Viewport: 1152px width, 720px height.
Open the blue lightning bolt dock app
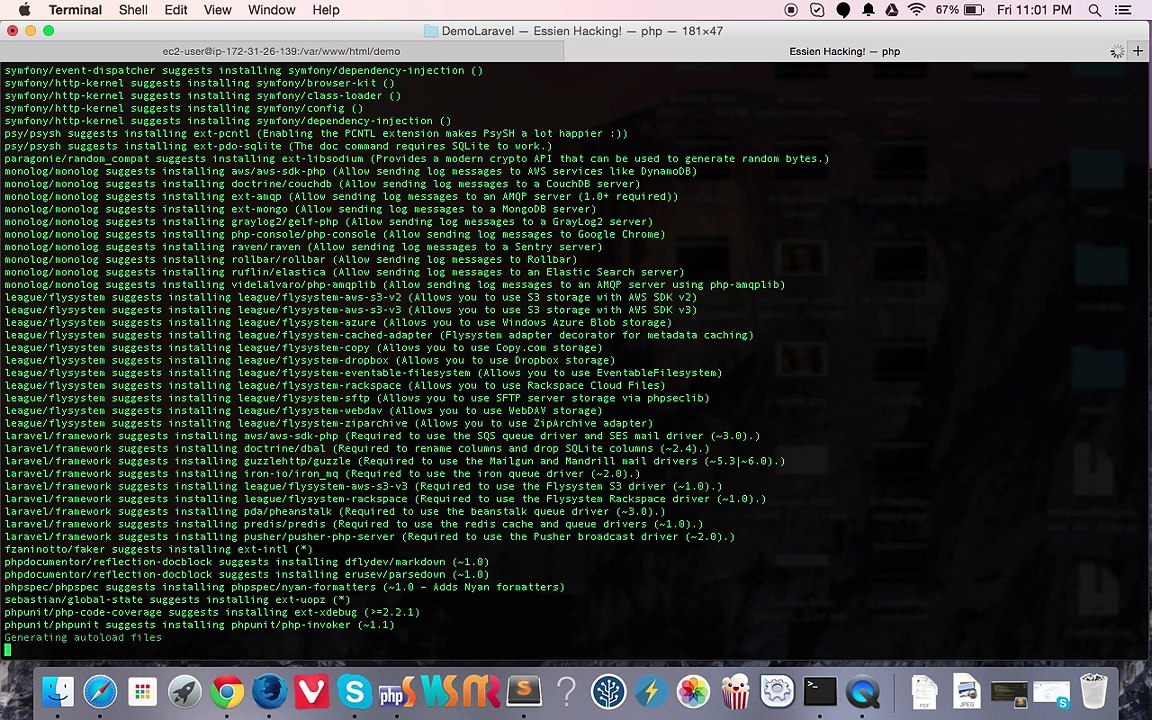tap(651, 691)
